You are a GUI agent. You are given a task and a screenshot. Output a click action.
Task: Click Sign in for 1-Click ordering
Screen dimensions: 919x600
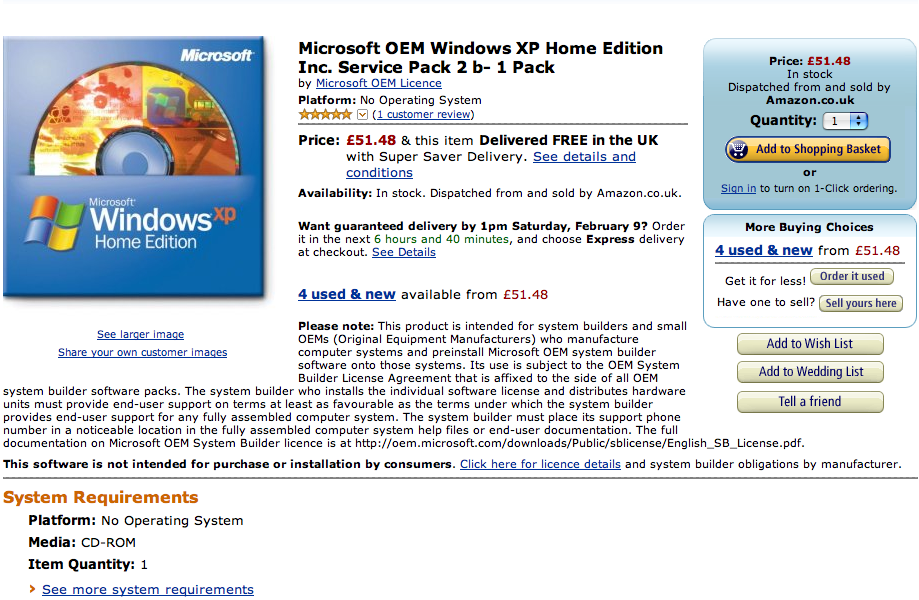click(738, 188)
